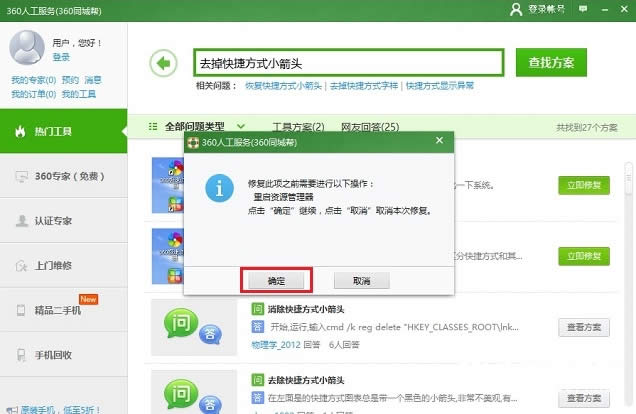Open the 预约 link
The height and width of the screenshot is (414, 636).
(x=70, y=80)
